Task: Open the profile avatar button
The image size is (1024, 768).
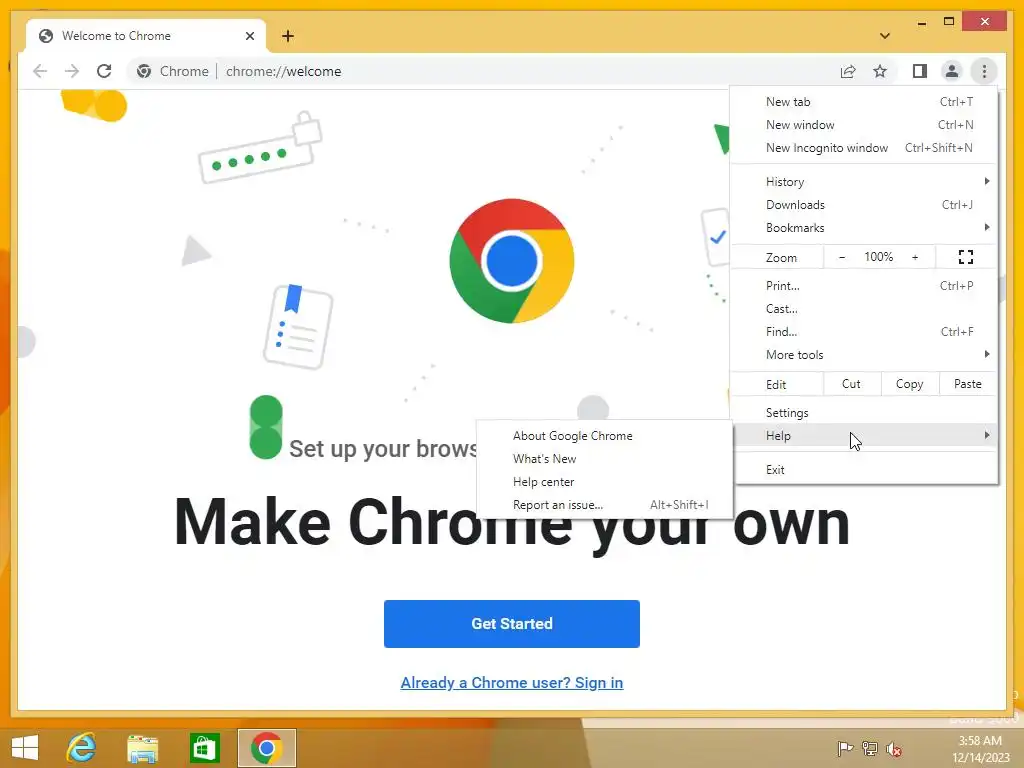Action: point(952,71)
